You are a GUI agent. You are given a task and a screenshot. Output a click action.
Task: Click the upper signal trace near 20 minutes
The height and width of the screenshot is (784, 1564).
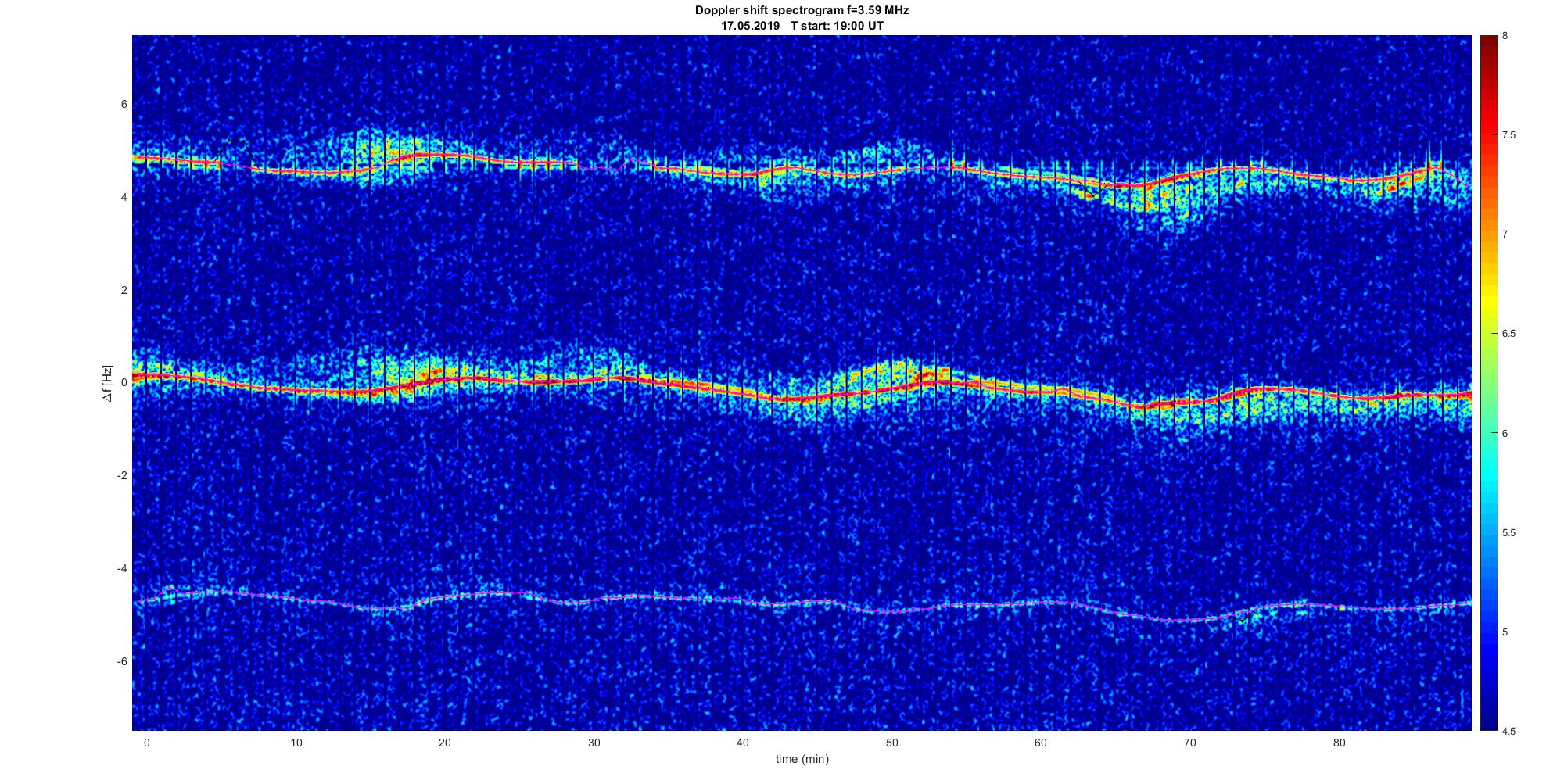pyautogui.click(x=444, y=156)
